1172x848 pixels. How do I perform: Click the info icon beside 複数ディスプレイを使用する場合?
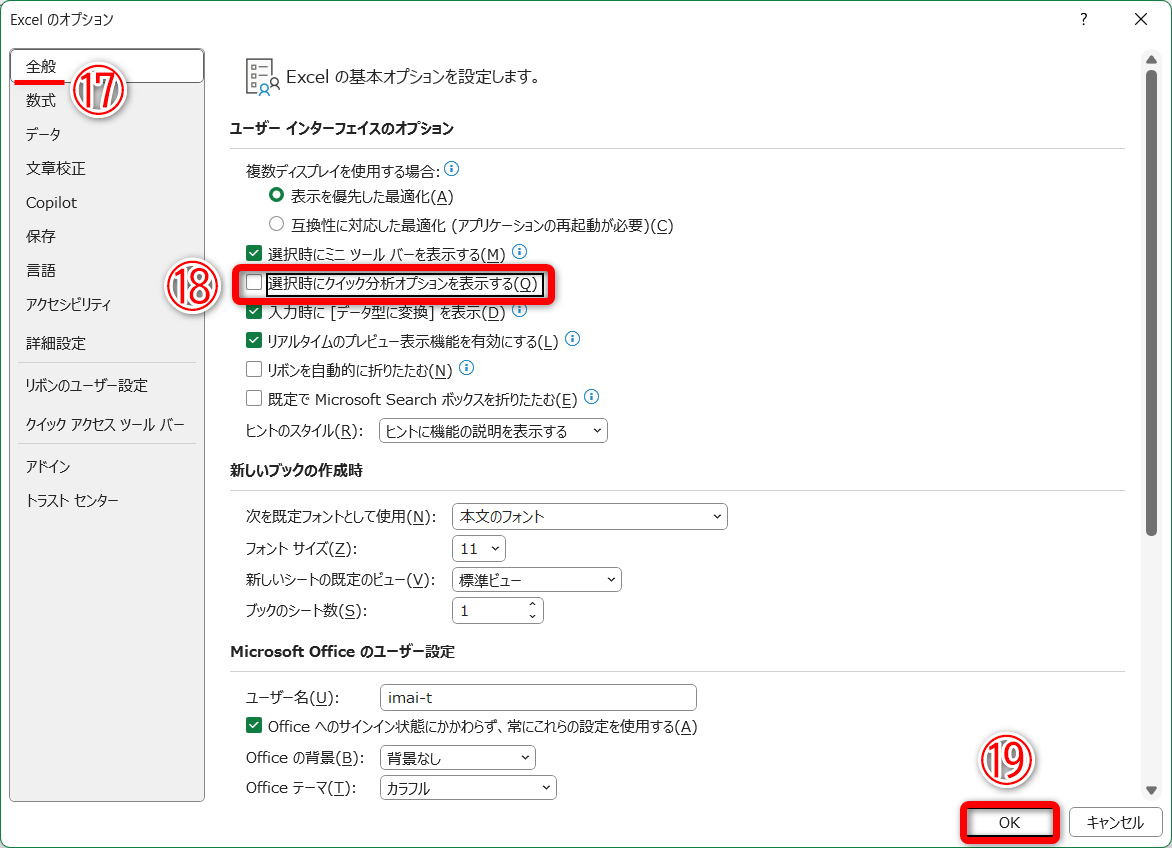452,170
